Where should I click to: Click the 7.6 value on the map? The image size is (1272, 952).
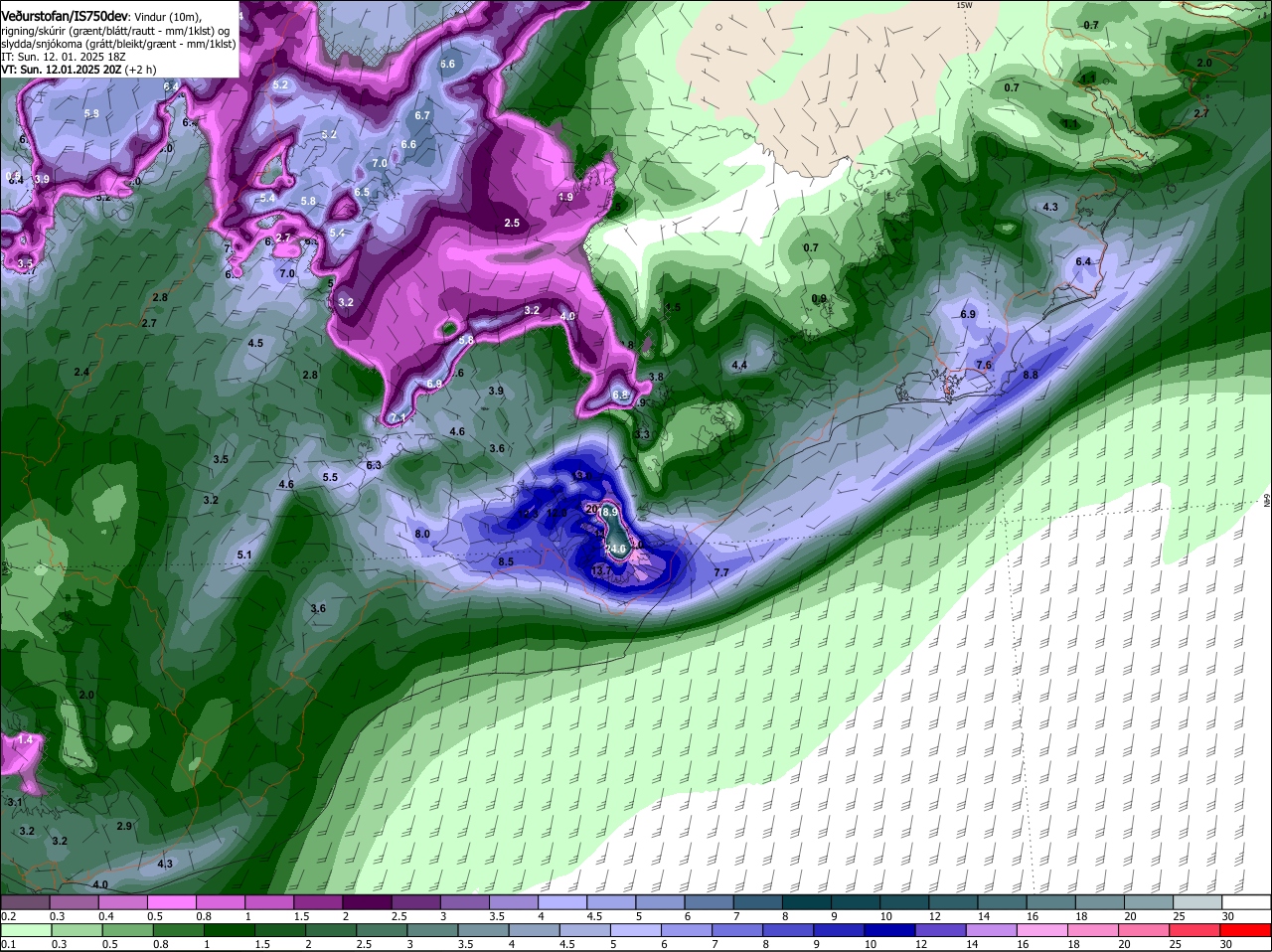(984, 365)
